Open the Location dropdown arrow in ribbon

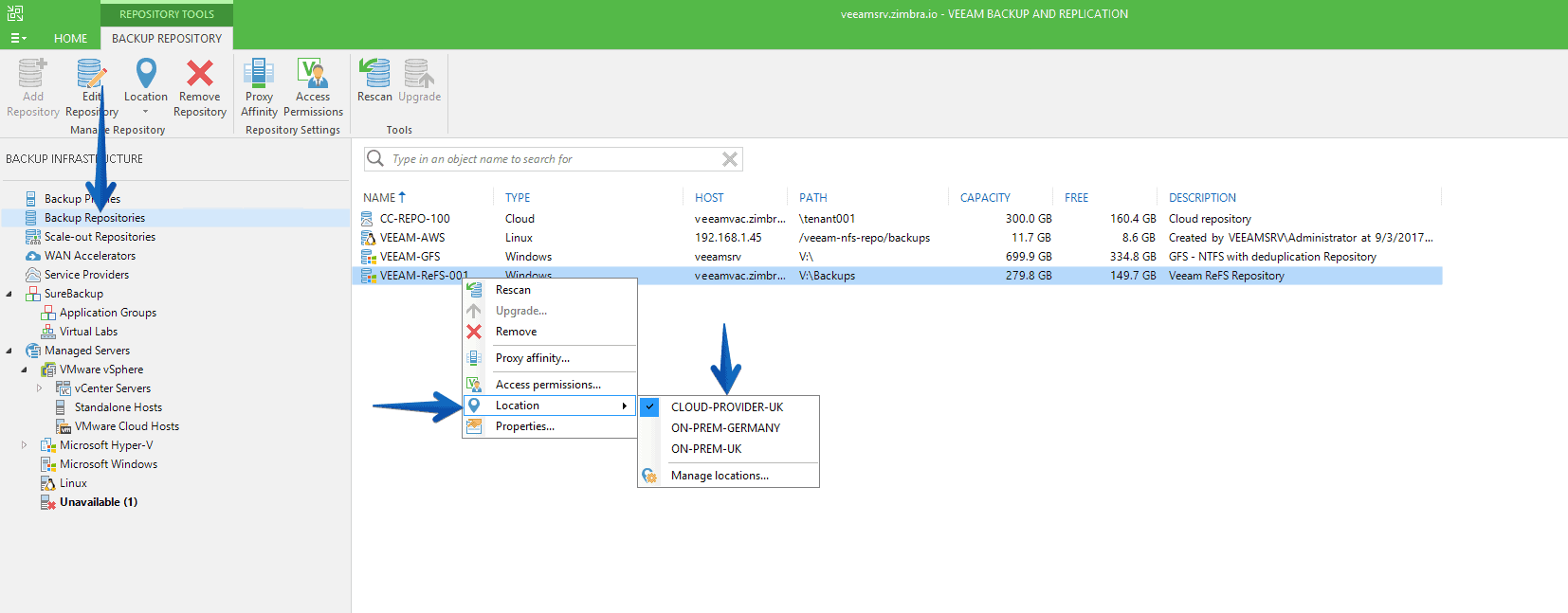pyautogui.click(x=146, y=112)
